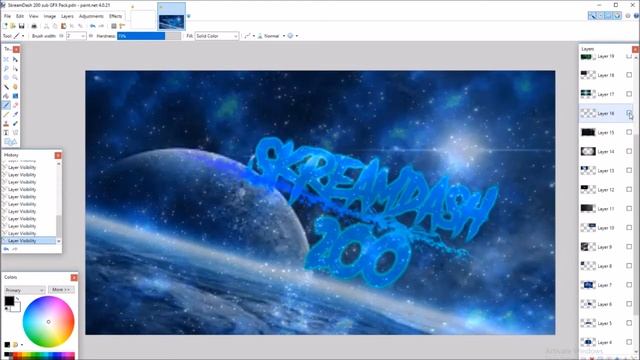
Task: Select the Eraser tool
Action: click(x=16, y=105)
